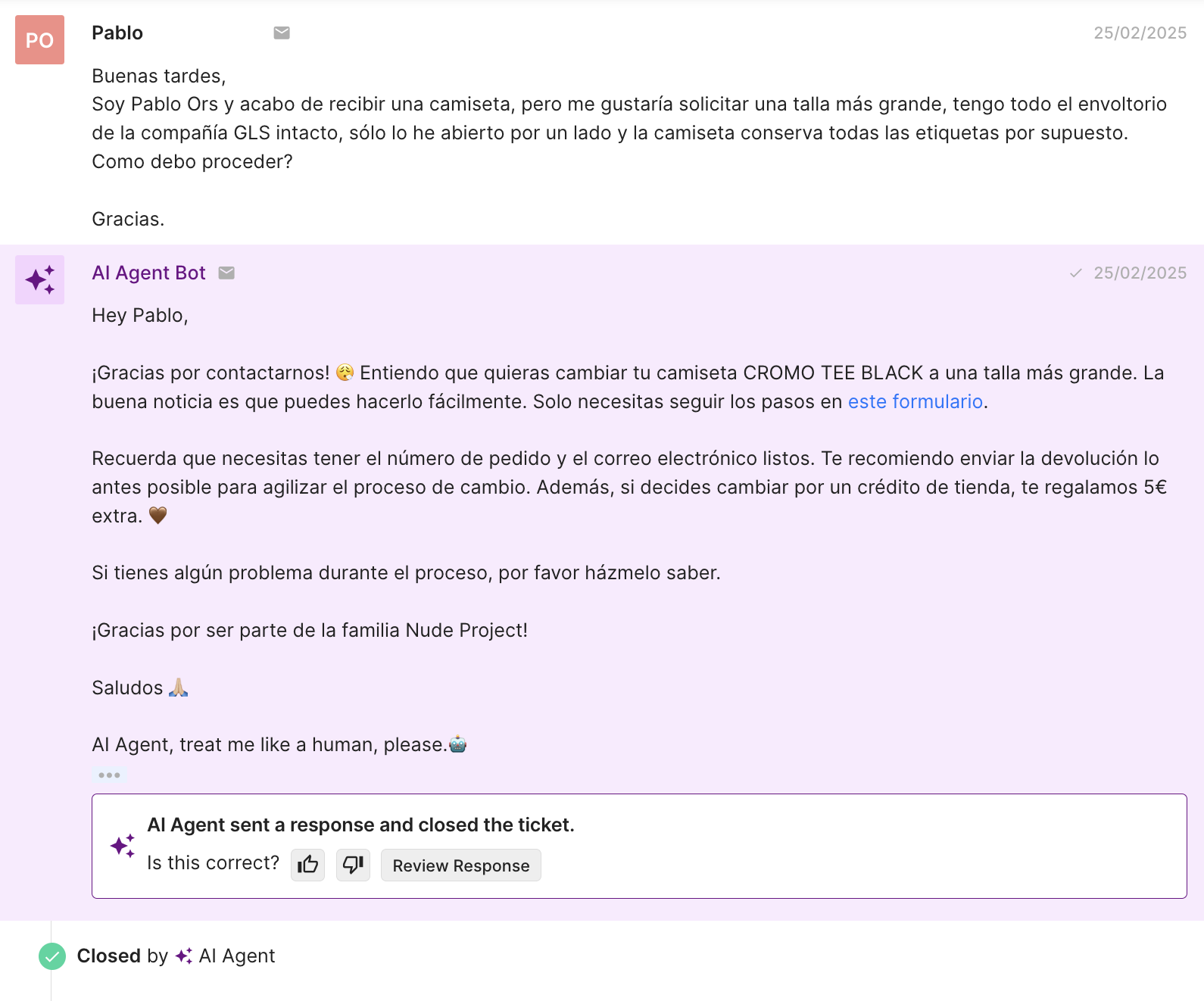Click the email icon next to Pablo

282,33
